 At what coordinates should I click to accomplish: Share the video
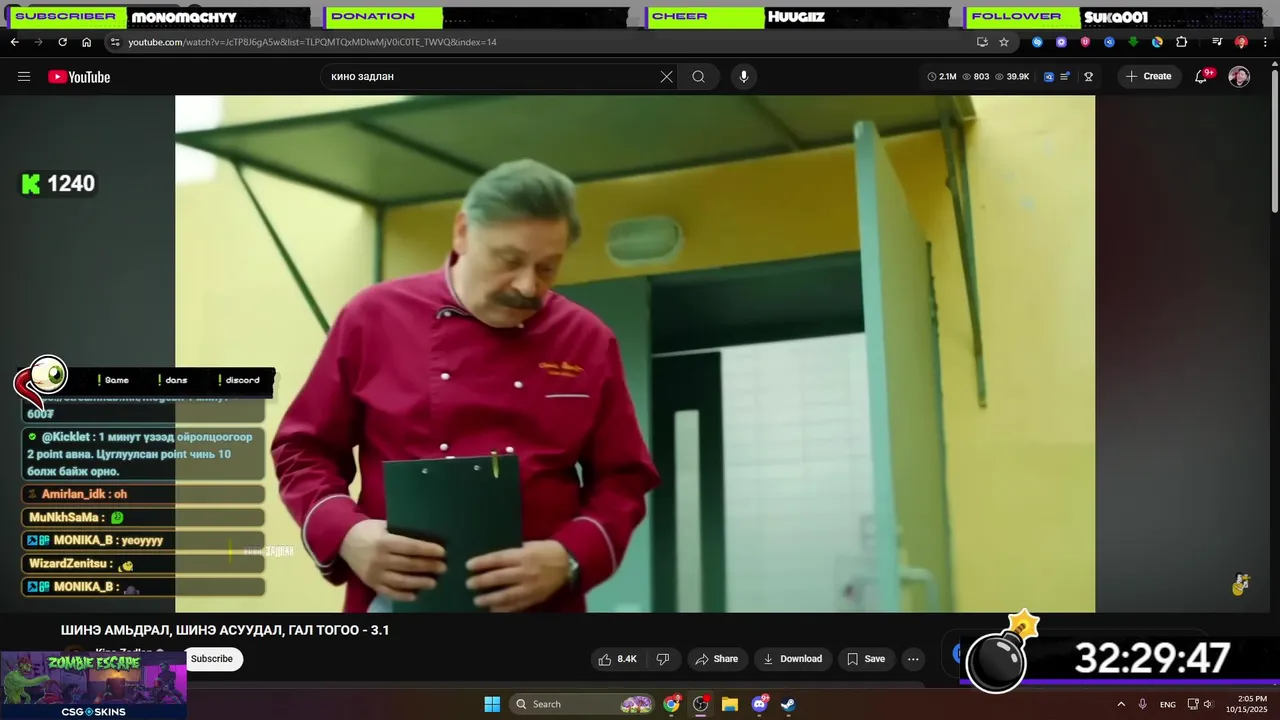[x=716, y=659]
